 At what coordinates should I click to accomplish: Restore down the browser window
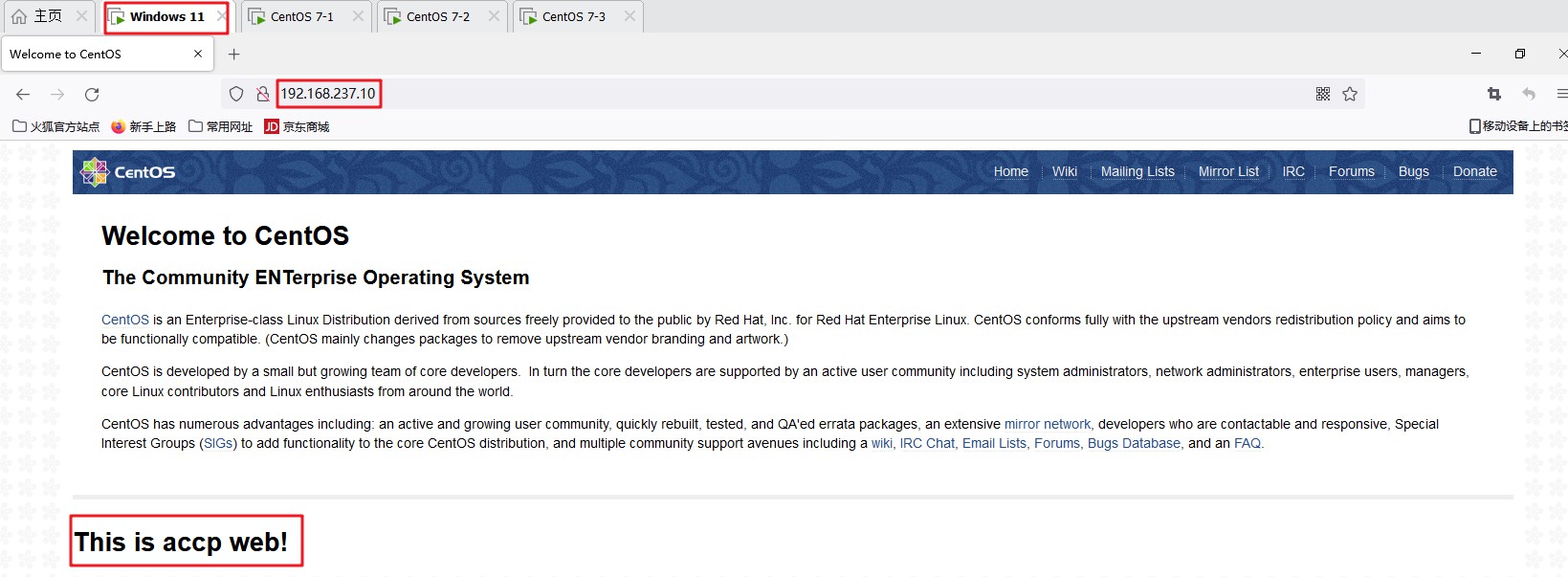[x=1520, y=54]
